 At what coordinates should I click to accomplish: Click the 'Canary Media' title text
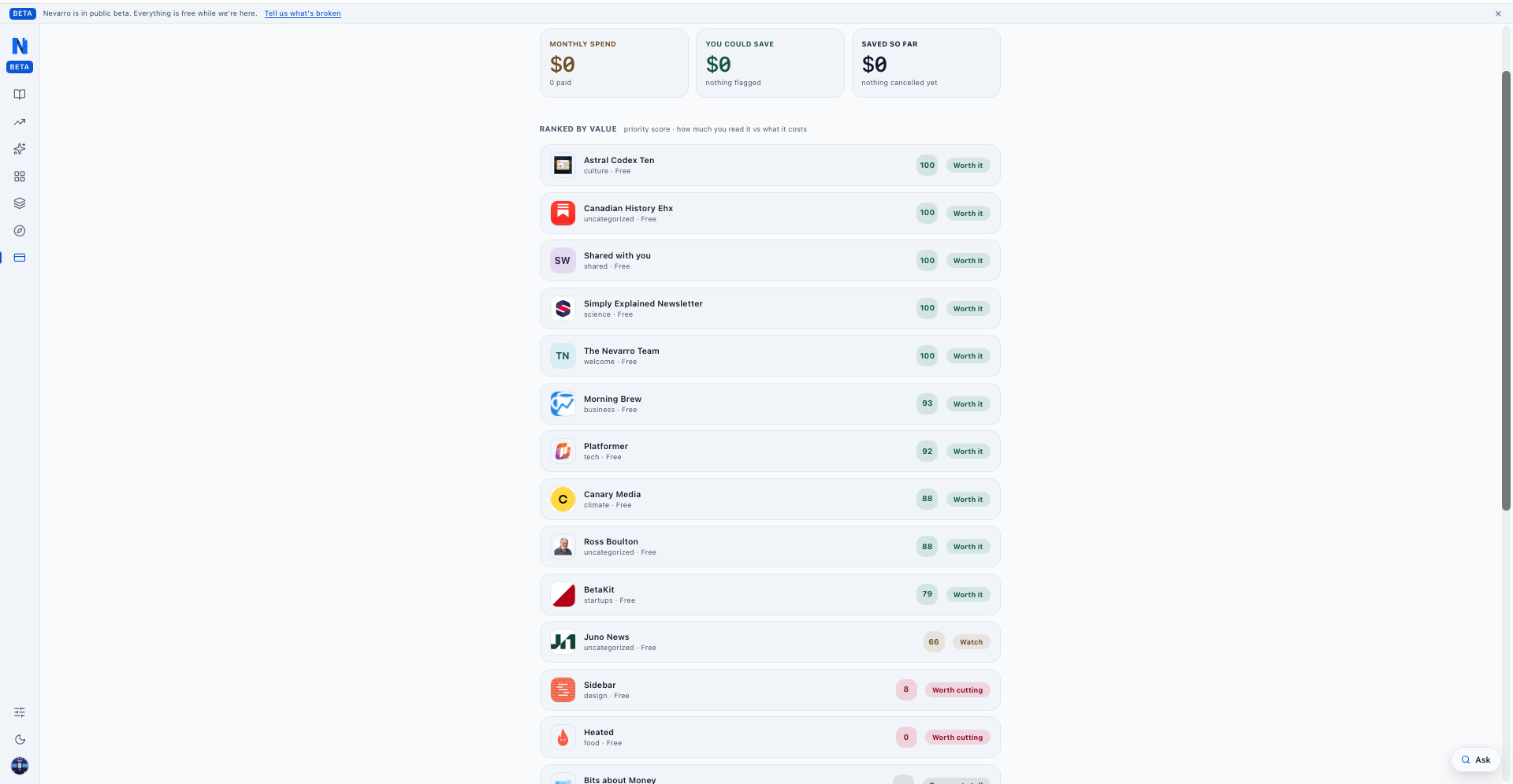612,494
